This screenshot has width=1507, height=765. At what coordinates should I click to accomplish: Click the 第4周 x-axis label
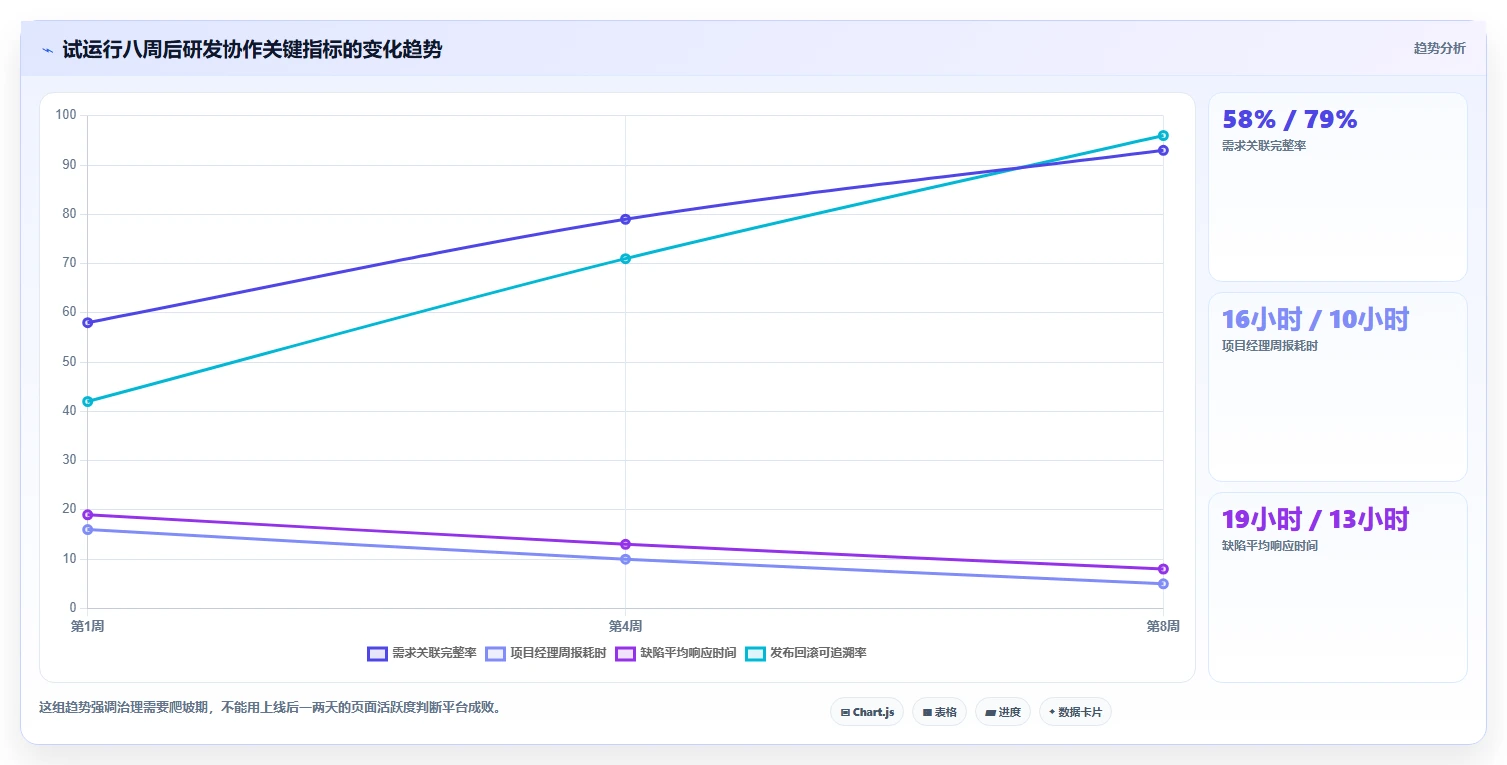coord(625,627)
